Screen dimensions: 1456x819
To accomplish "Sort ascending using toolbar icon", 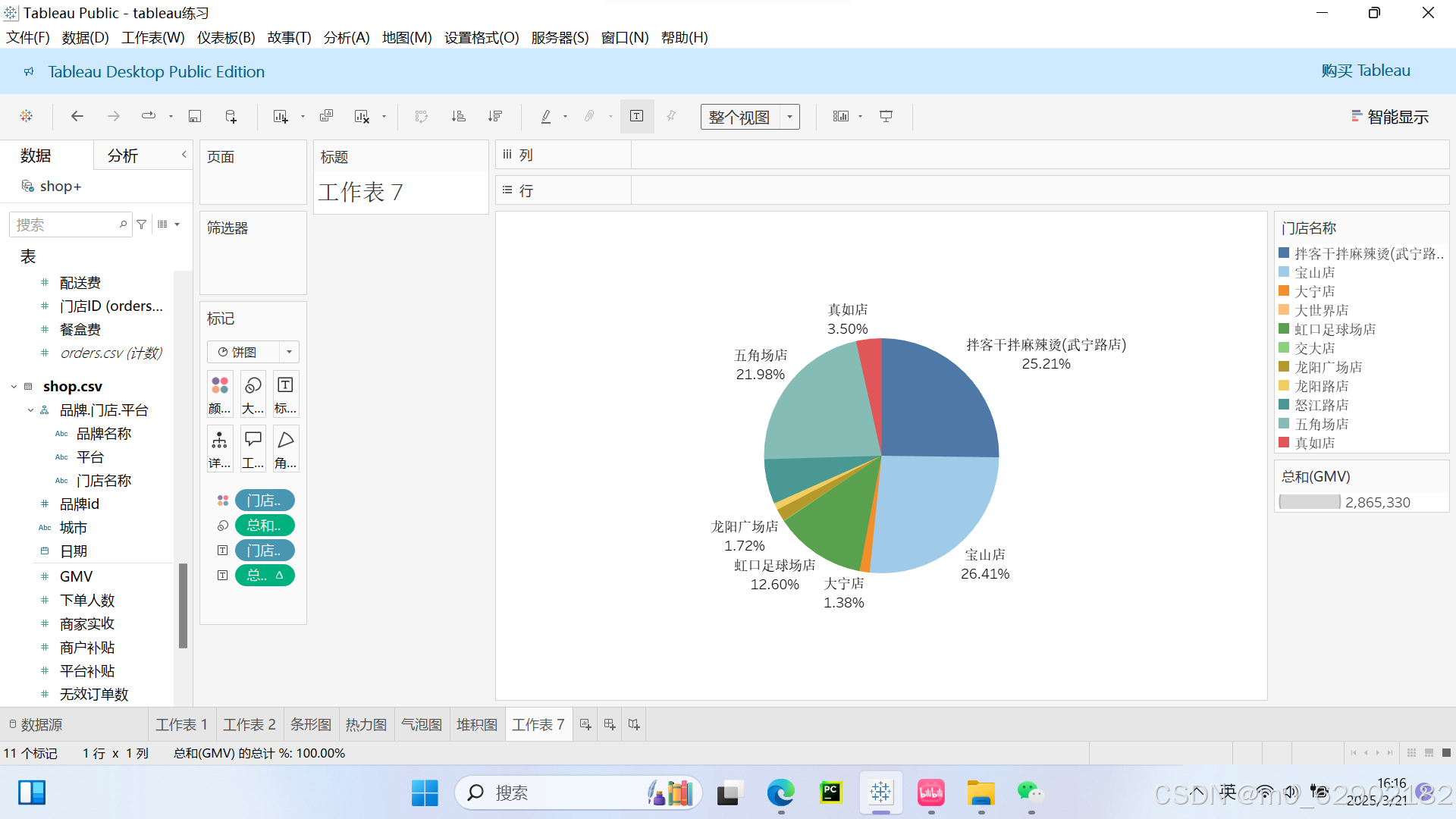I will [x=458, y=116].
